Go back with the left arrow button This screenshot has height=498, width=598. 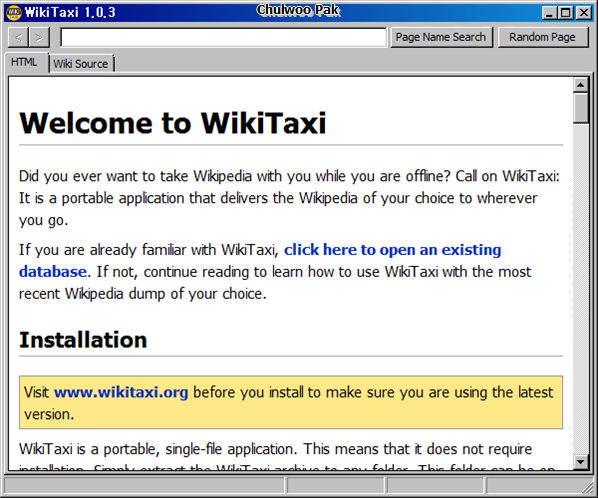click(18, 37)
